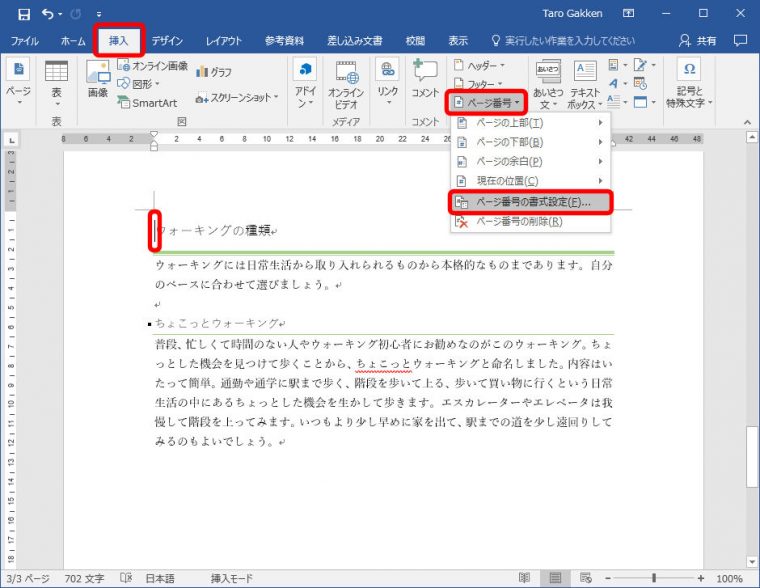Switch to Read Mode view

point(524,578)
